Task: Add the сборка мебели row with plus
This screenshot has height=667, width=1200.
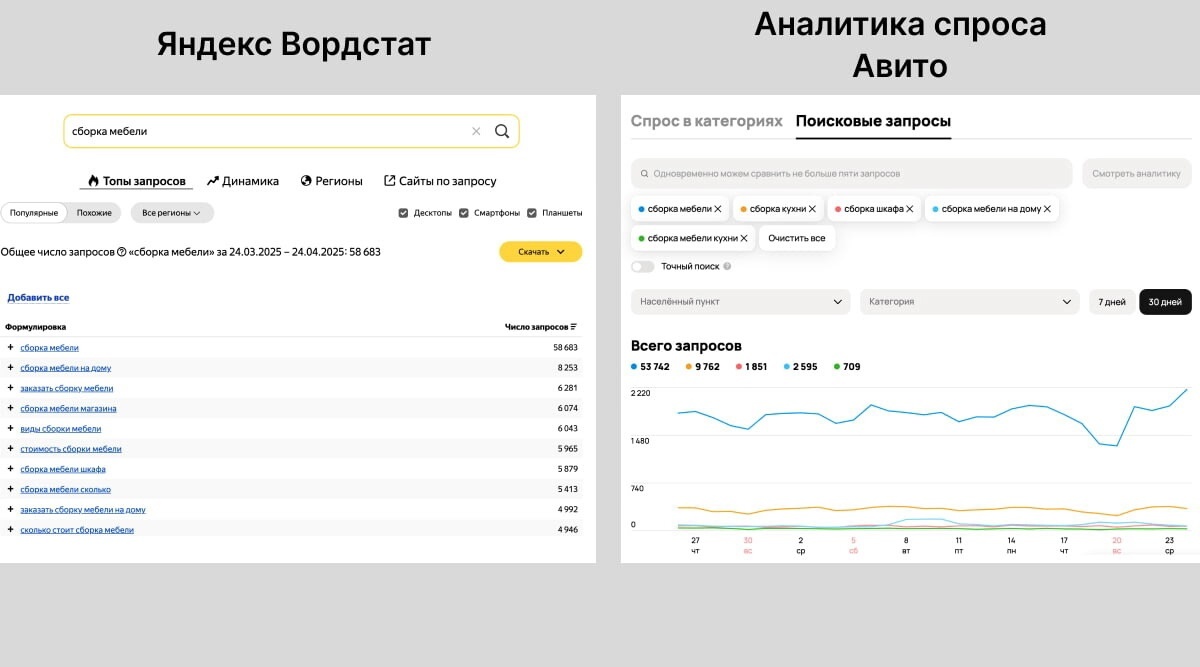Action: pyautogui.click(x=10, y=347)
